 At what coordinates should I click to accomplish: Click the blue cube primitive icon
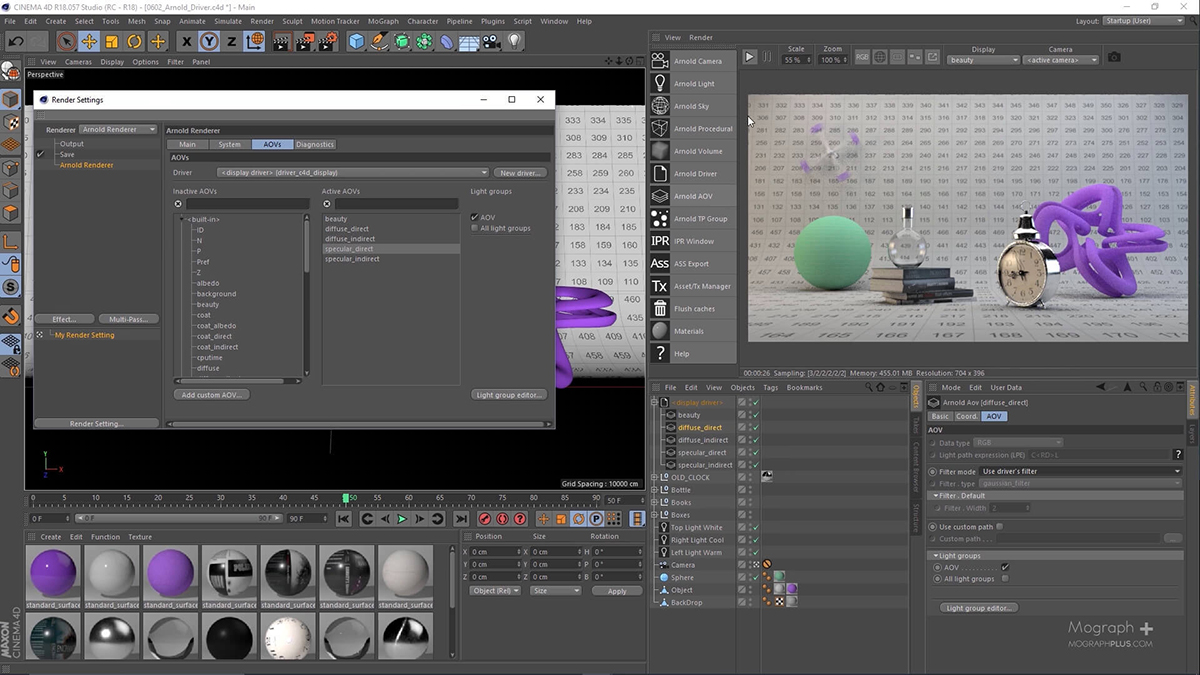click(x=356, y=41)
